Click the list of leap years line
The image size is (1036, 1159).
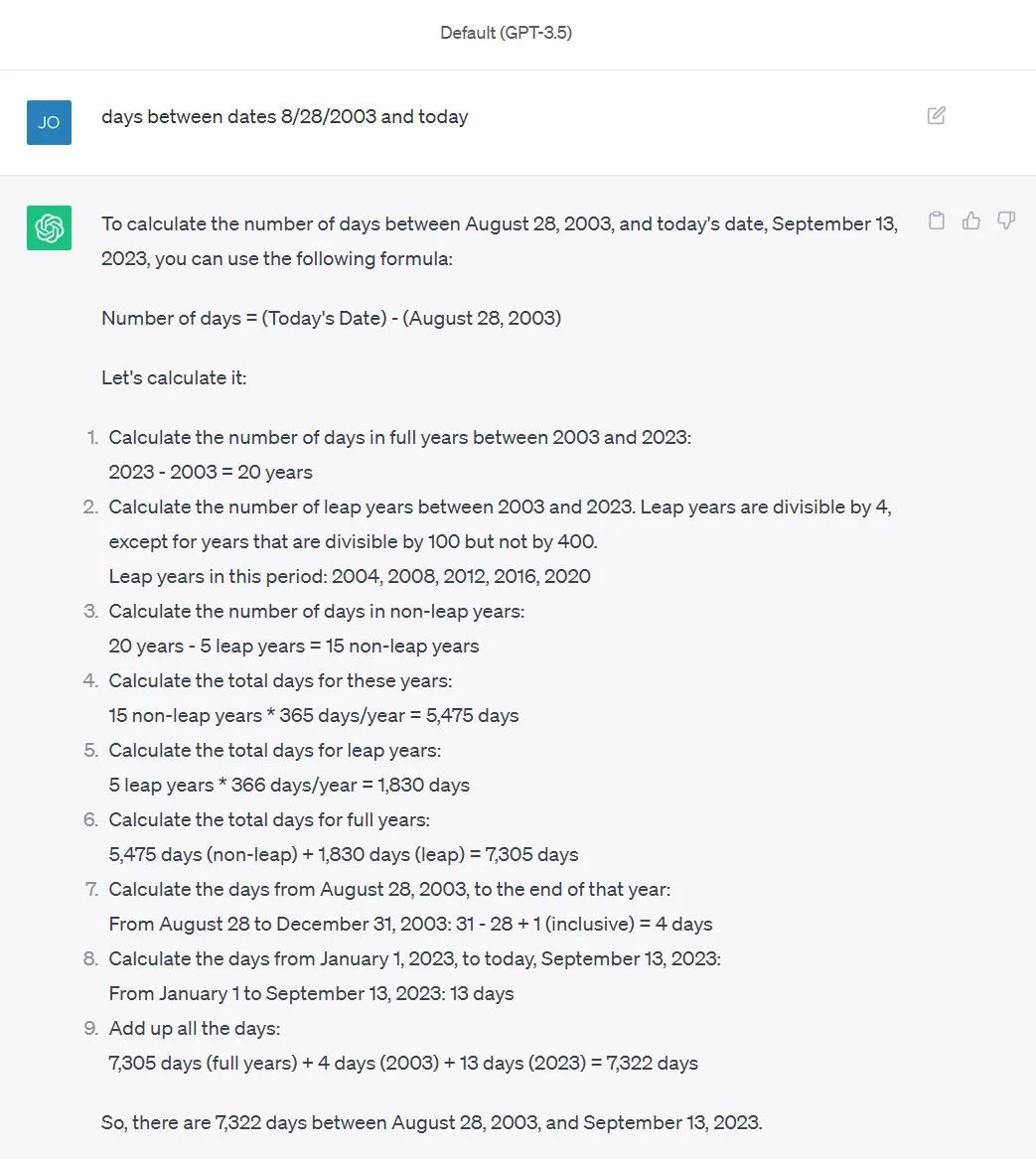(350, 577)
